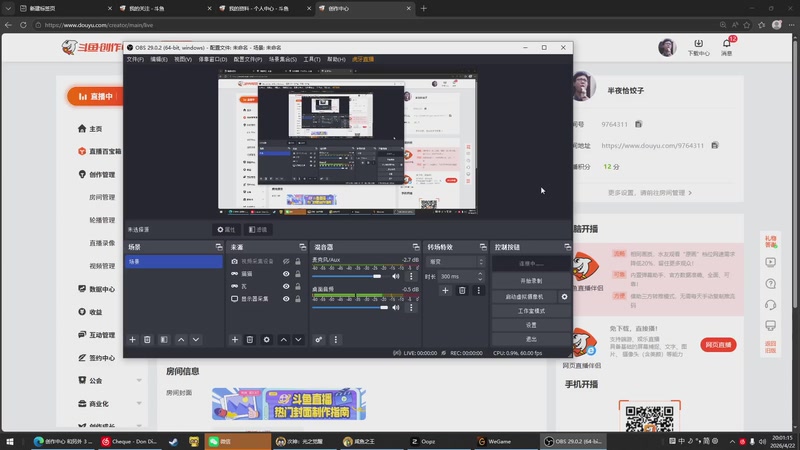800x450 pixels.
Task: Delete the selected scene with the Scenes panel trash icon
Action: click(x=147, y=340)
